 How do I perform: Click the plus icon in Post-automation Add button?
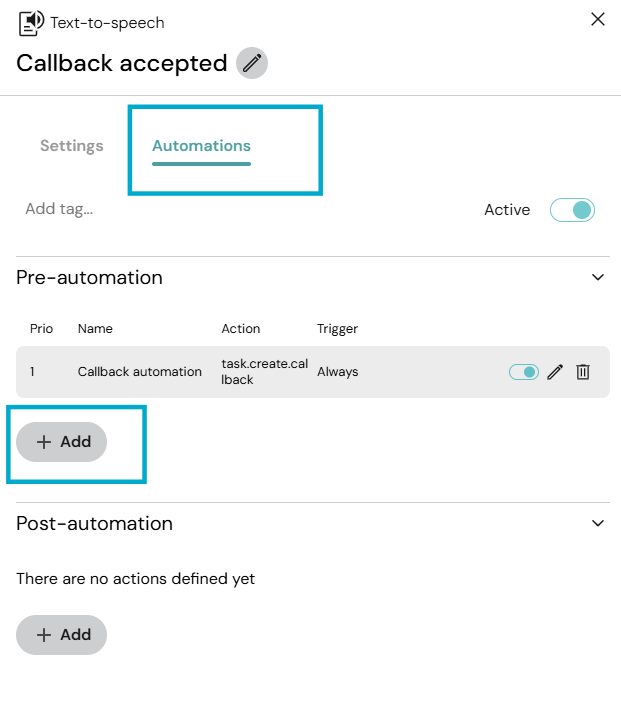[44, 635]
